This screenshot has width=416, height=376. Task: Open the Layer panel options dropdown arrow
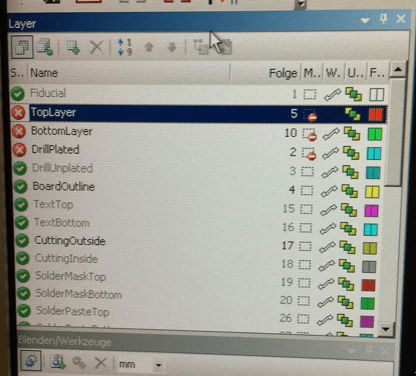[365, 21]
